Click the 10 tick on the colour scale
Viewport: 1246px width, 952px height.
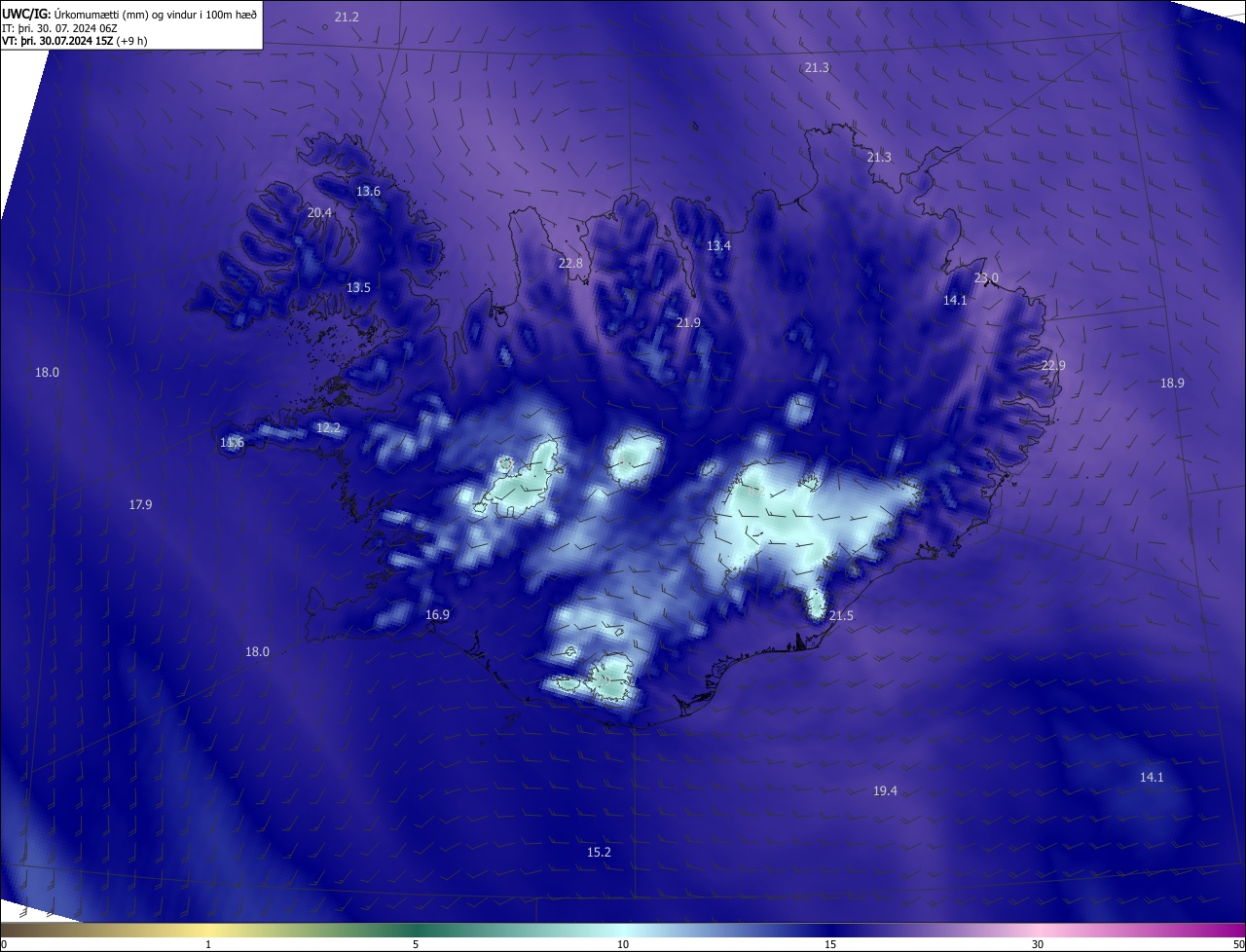coord(623,945)
